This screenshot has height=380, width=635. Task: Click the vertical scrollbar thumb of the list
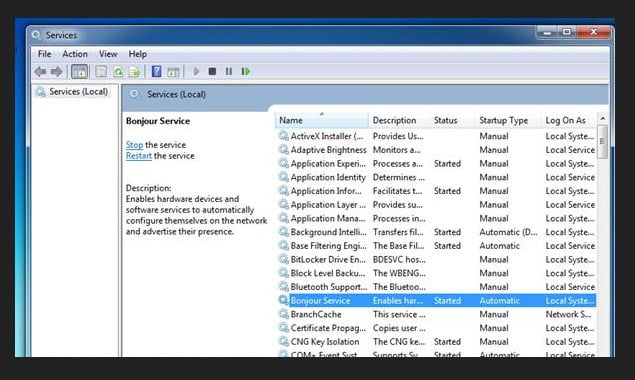click(x=603, y=142)
